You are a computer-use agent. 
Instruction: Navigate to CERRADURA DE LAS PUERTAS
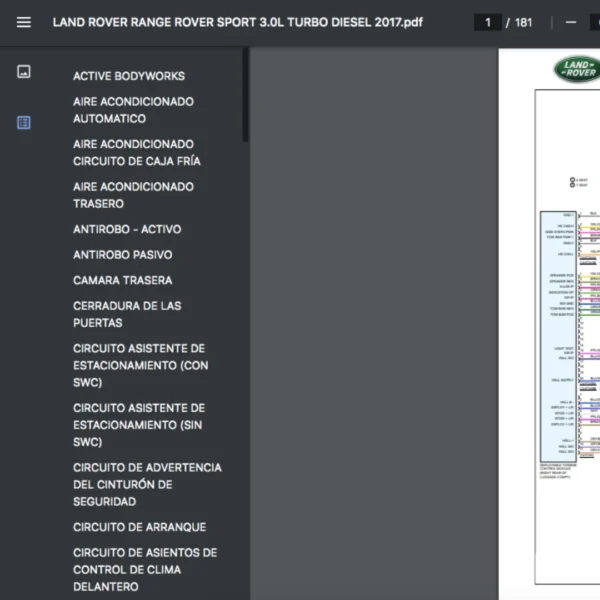coord(125,314)
